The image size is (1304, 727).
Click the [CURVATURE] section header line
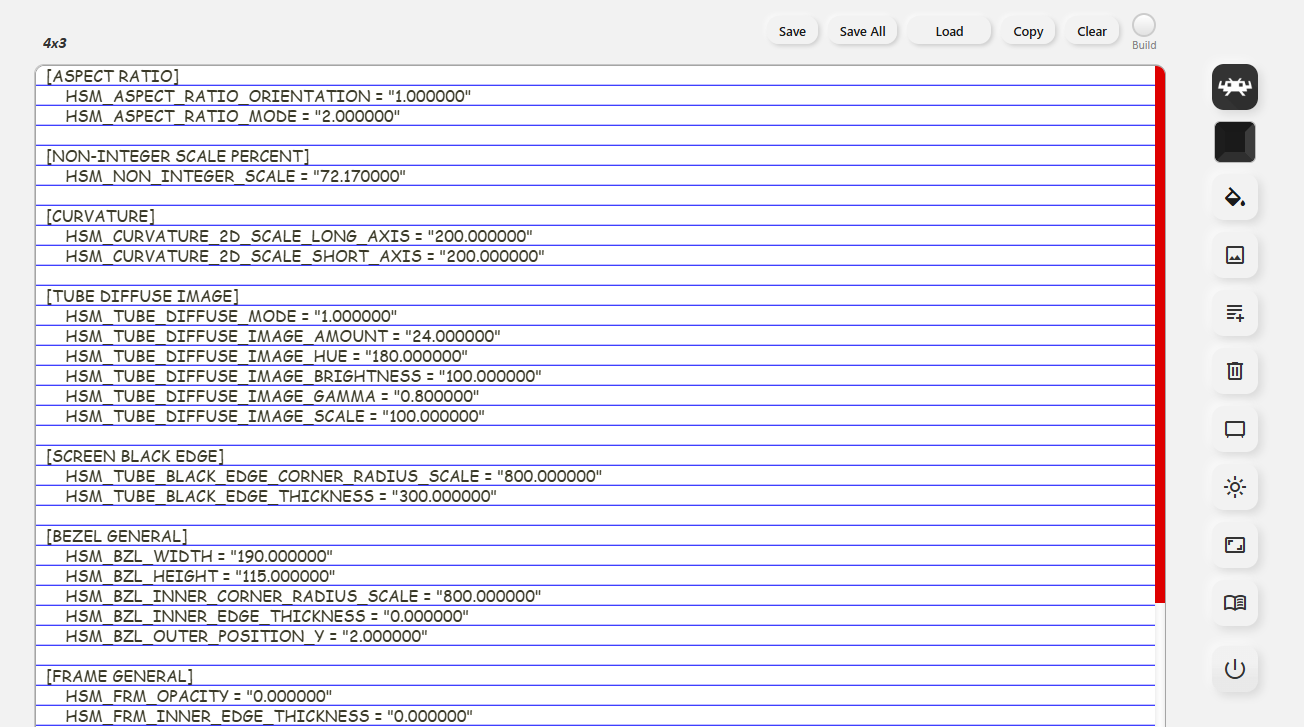pos(100,216)
